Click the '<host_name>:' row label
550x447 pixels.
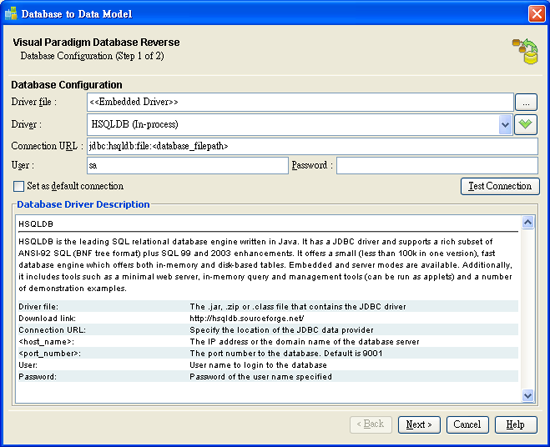click(46, 342)
